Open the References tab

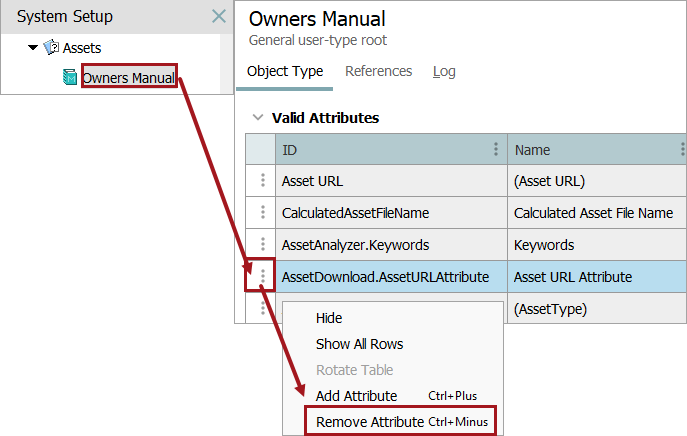tap(378, 71)
